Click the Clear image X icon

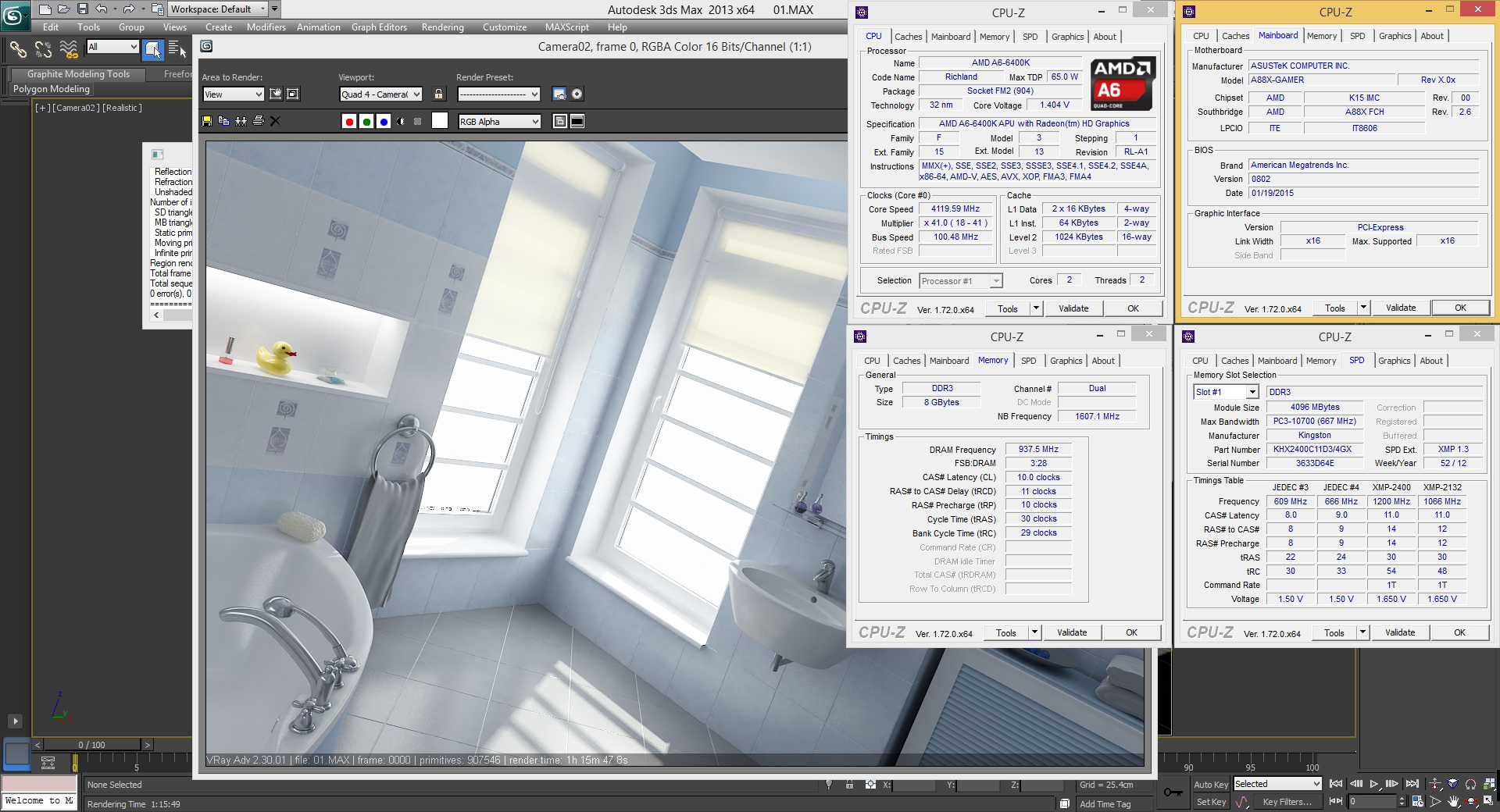coord(275,121)
